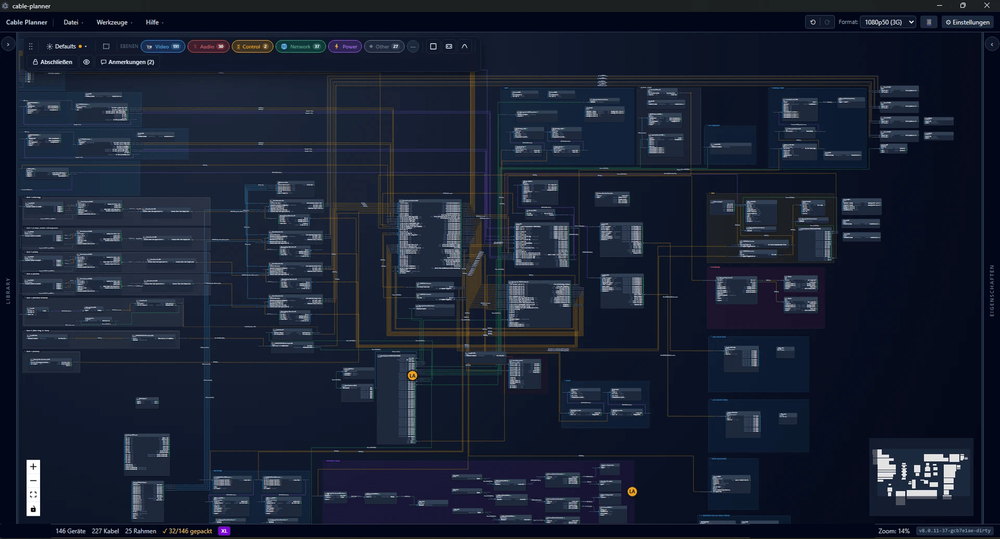This screenshot has height=539, width=1000.
Task: Click the undo icon
Action: click(x=812, y=22)
